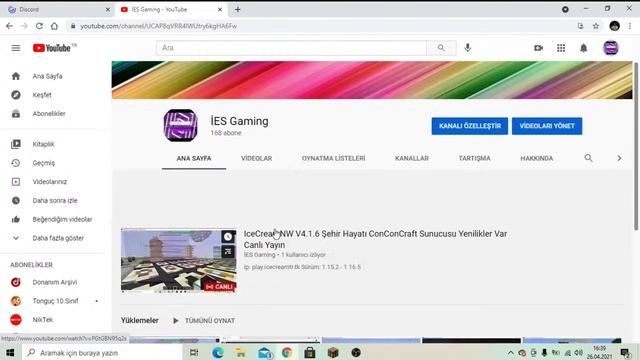Click the Chrome home button

(54, 26)
